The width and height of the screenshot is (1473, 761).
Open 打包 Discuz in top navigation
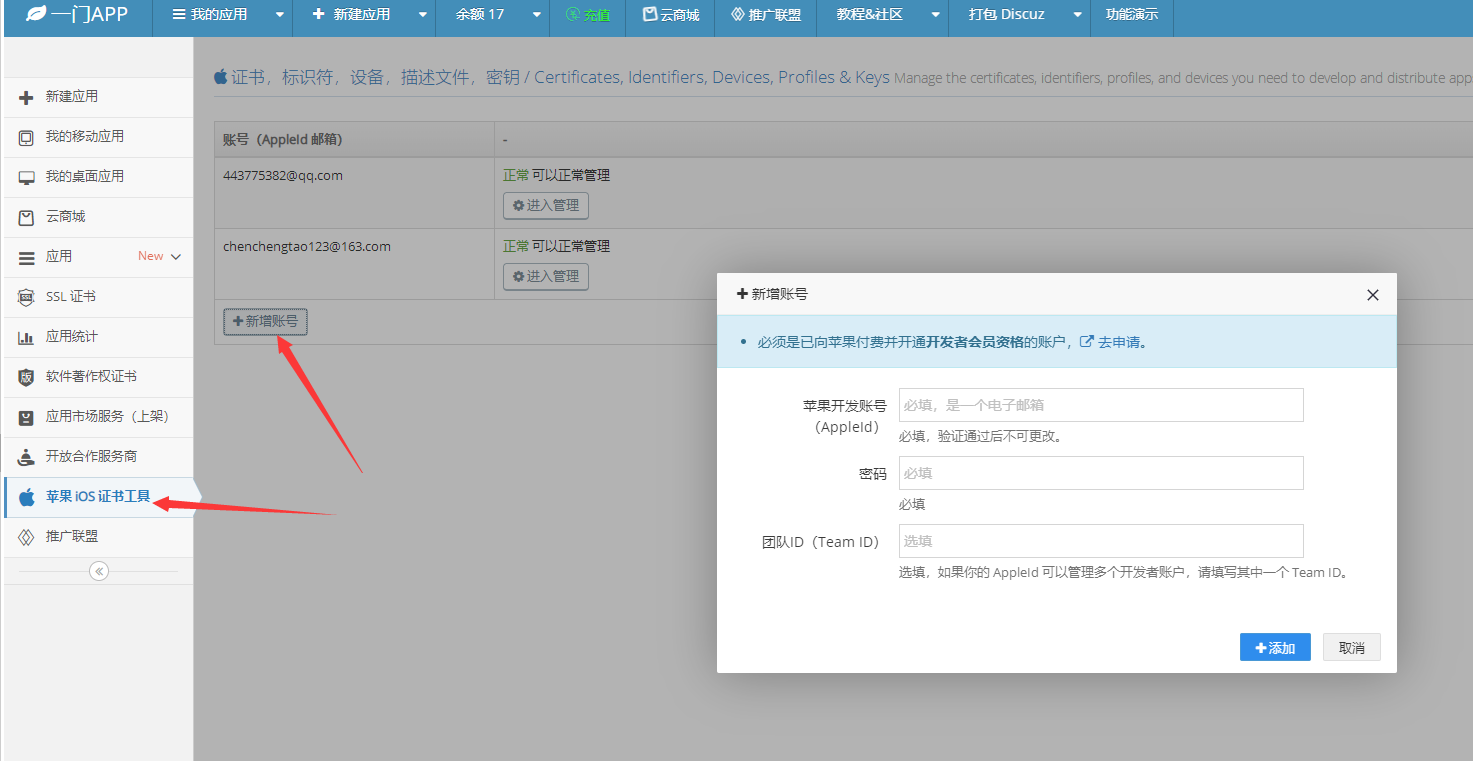[1006, 15]
